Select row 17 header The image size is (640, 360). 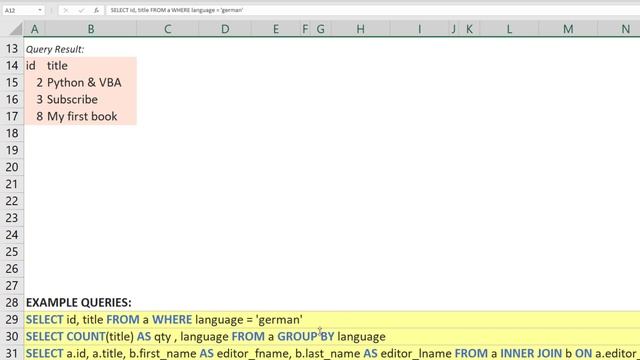[x=12, y=116]
